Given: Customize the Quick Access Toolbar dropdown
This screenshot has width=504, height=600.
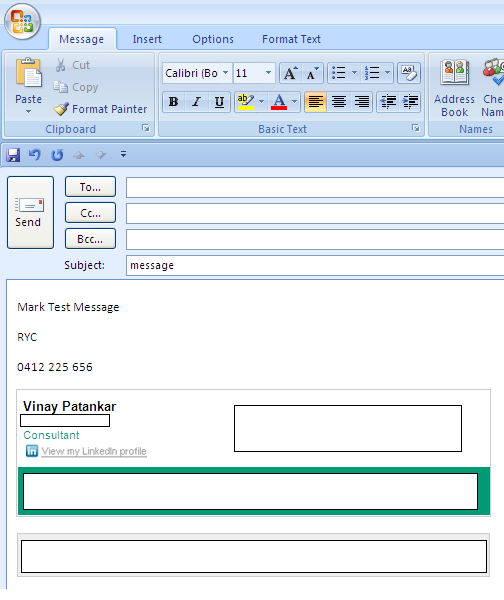Looking at the screenshot, I should (x=123, y=154).
